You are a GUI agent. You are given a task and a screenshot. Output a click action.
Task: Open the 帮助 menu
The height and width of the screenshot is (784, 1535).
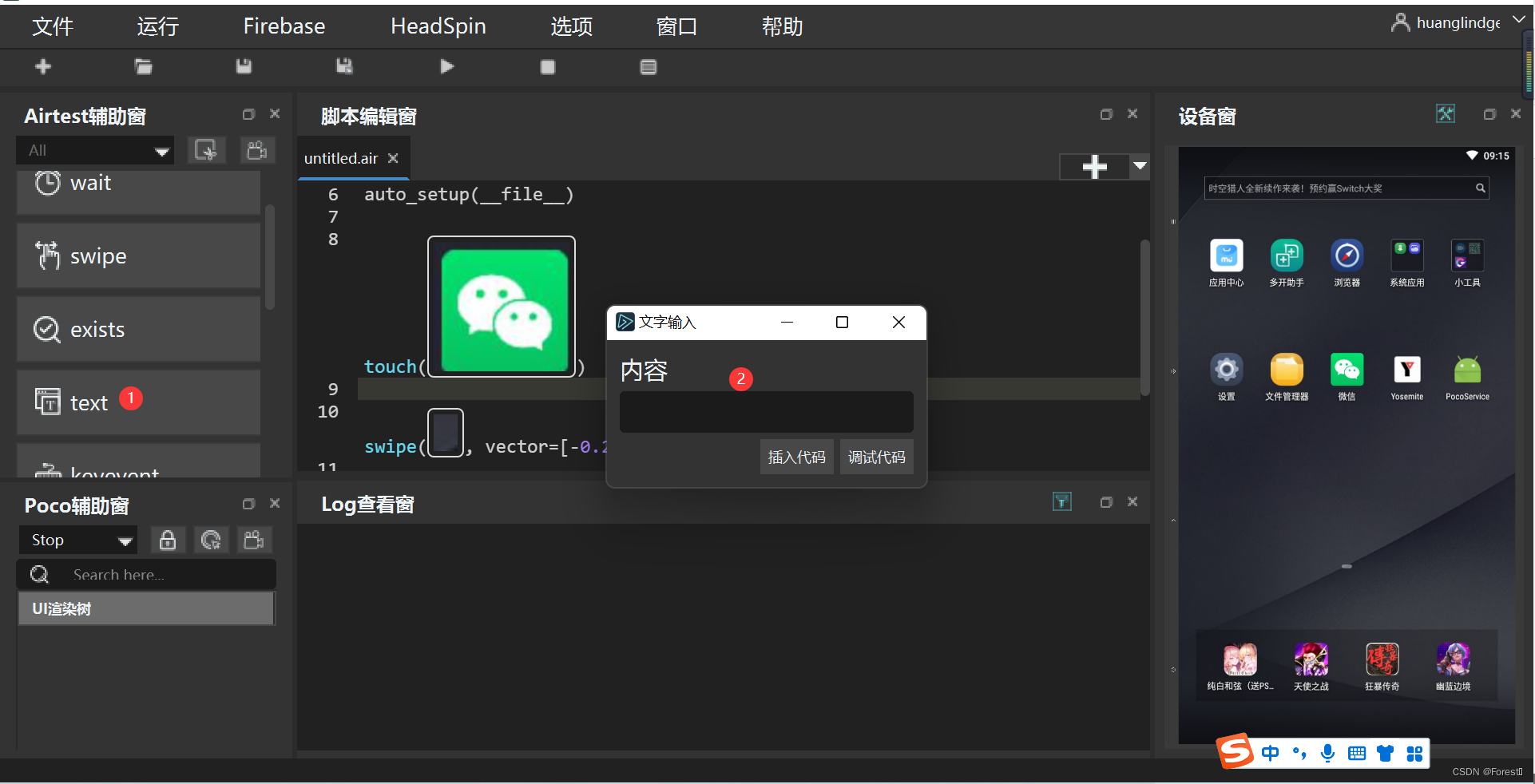click(x=782, y=26)
